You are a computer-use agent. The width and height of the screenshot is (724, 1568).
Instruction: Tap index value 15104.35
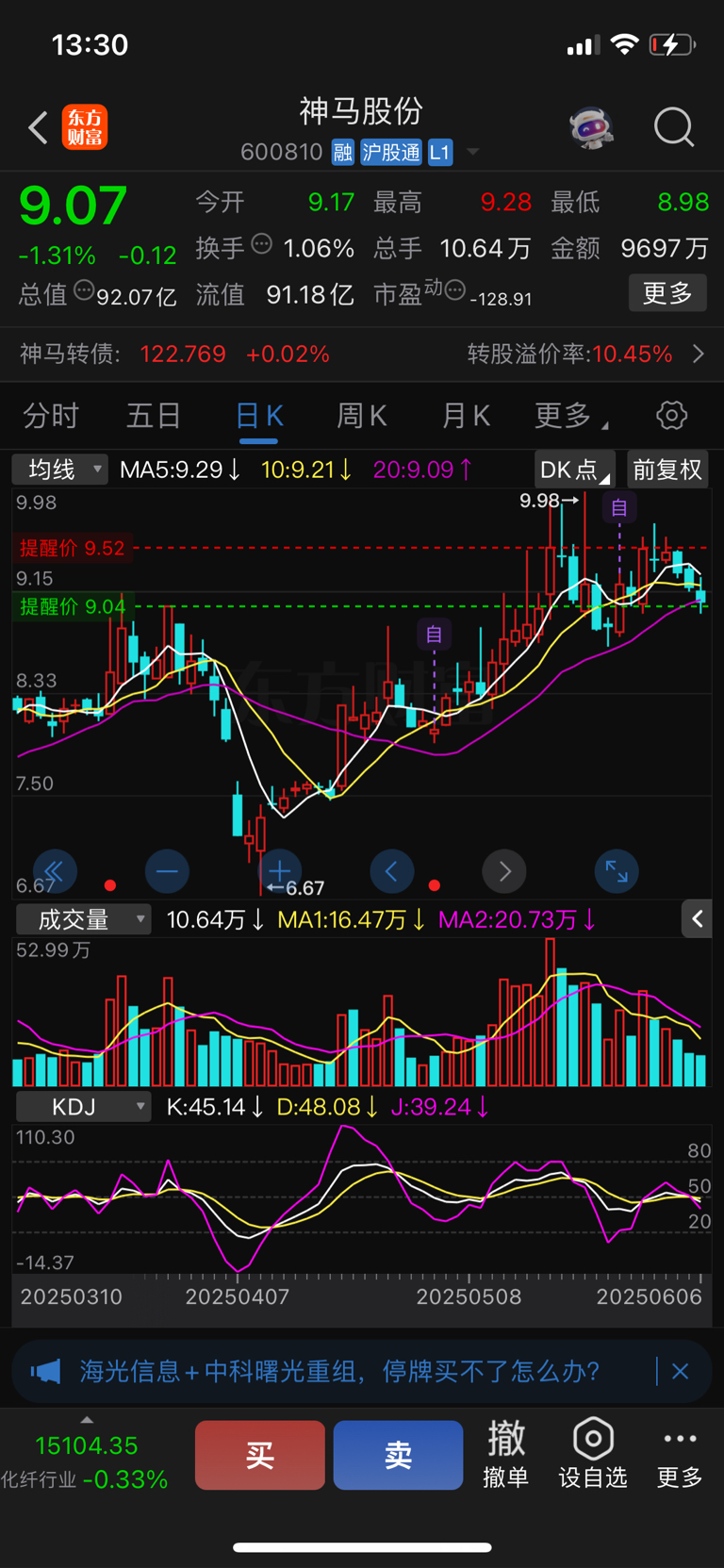87,1445
